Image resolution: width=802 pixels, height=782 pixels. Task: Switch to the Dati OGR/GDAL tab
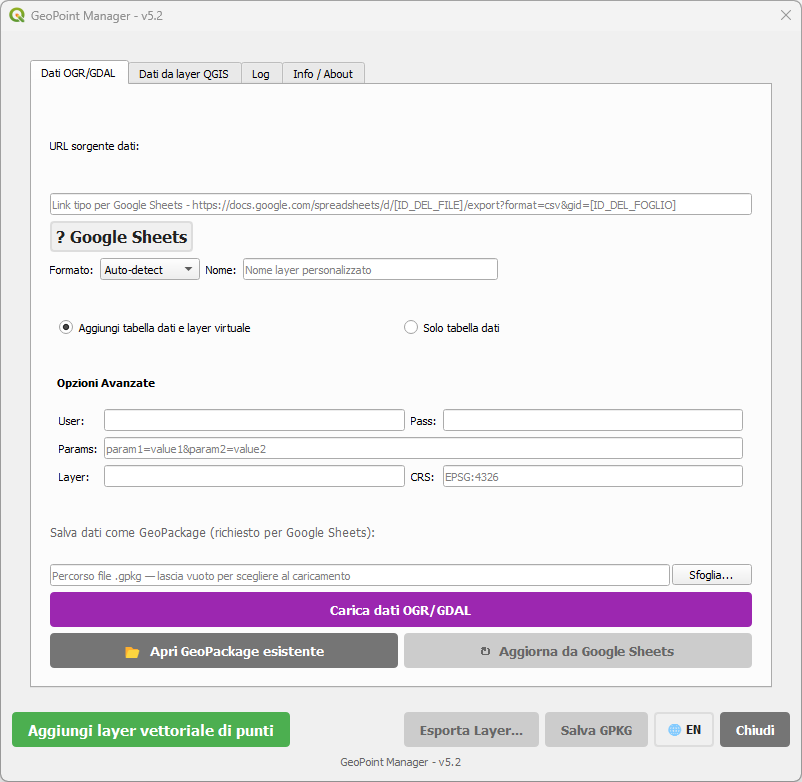coord(78,73)
